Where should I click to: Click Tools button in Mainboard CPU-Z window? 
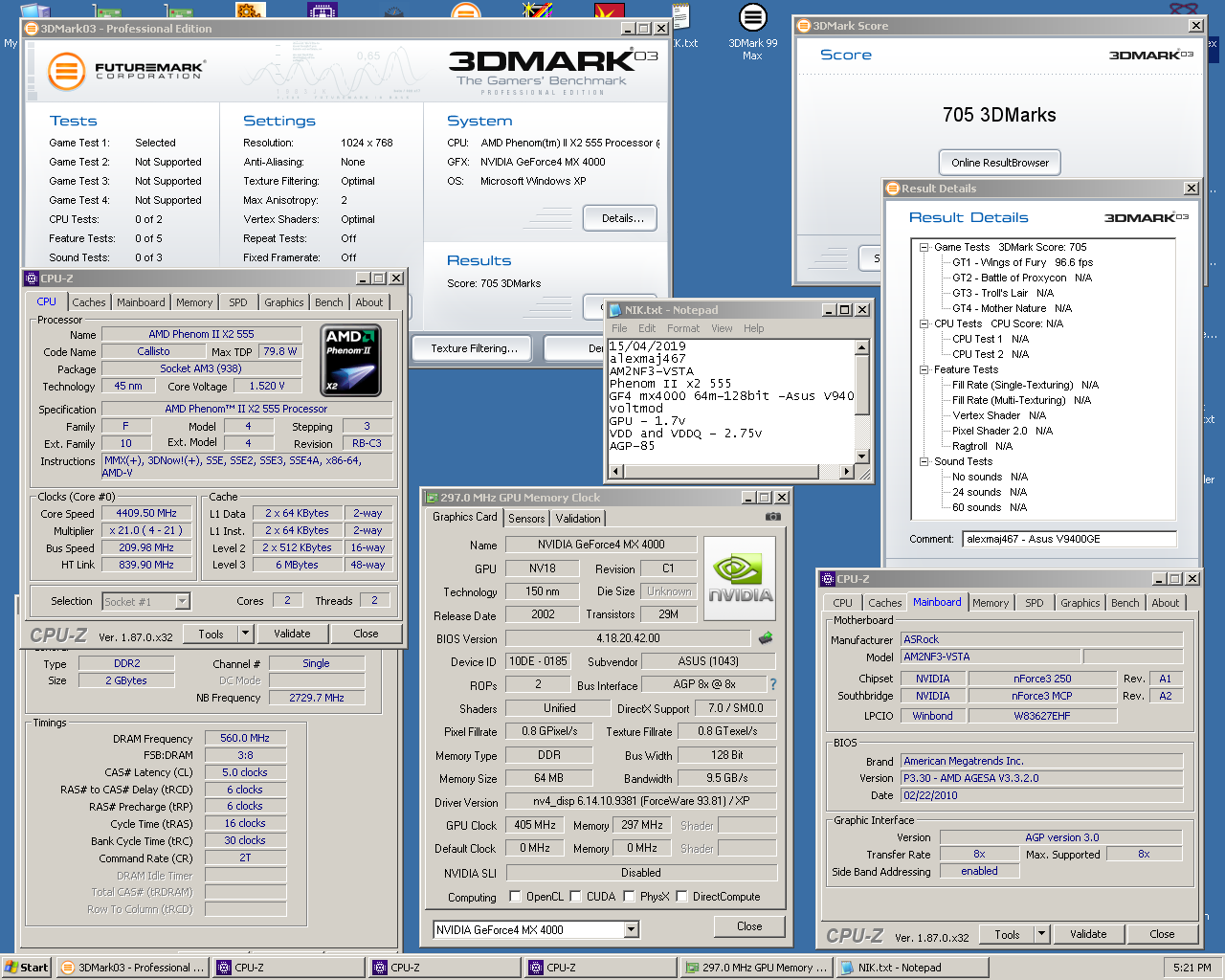[1007, 935]
